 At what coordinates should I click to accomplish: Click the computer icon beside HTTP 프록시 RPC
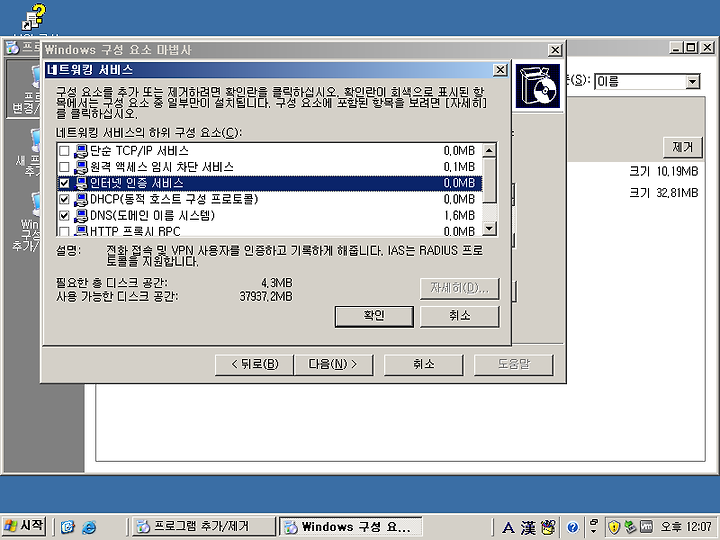pyautogui.click(x=81, y=231)
